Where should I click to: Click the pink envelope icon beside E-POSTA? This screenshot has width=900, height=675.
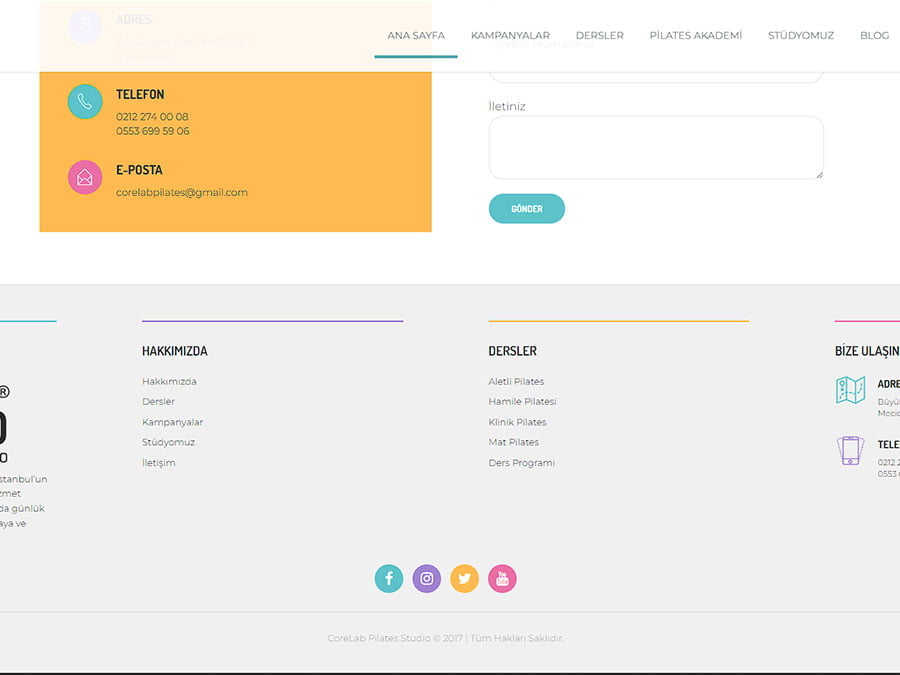(85, 177)
